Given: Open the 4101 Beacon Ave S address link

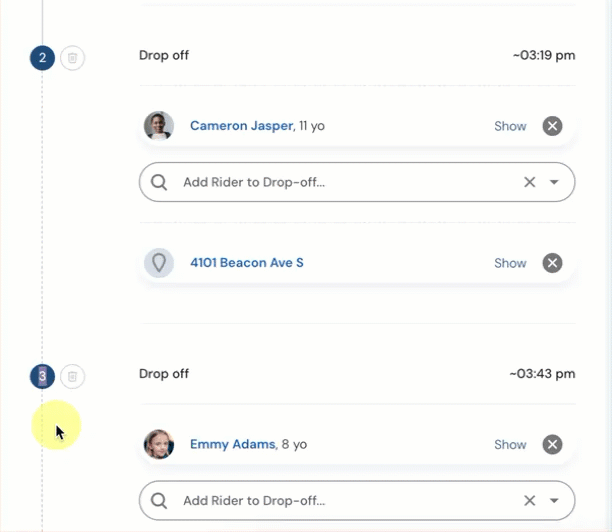Looking at the screenshot, I should pyautogui.click(x=247, y=263).
